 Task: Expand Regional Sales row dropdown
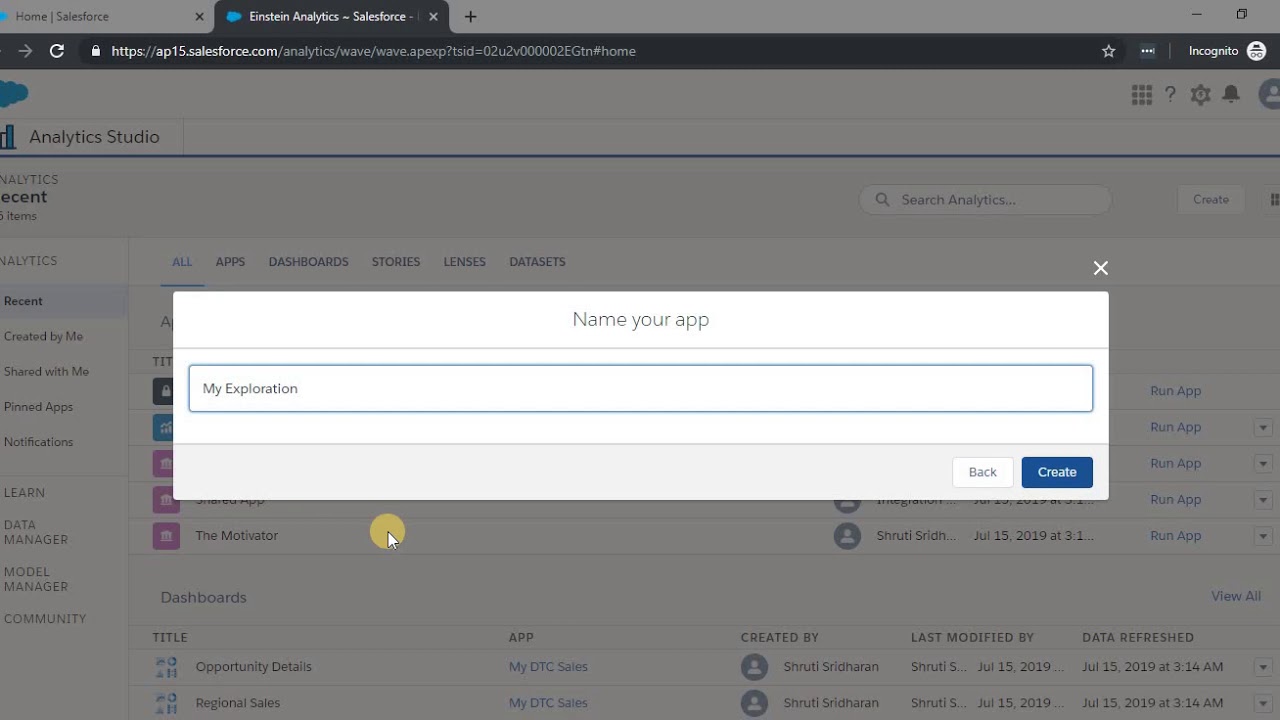click(1263, 703)
